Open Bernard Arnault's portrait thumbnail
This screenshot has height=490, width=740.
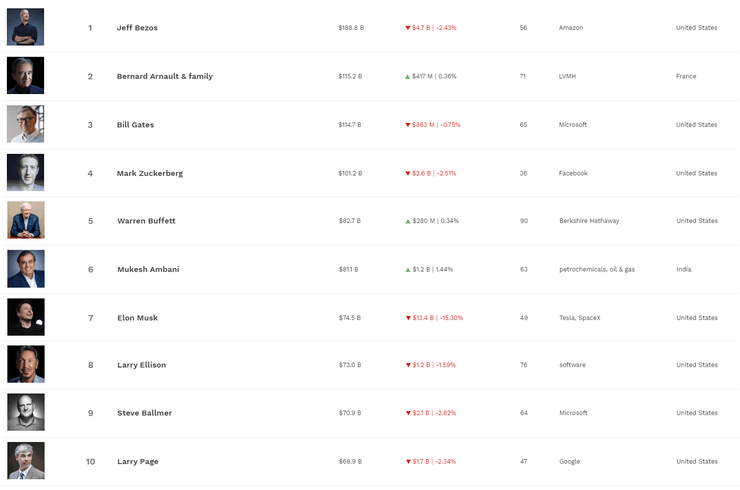tap(25, 76)
